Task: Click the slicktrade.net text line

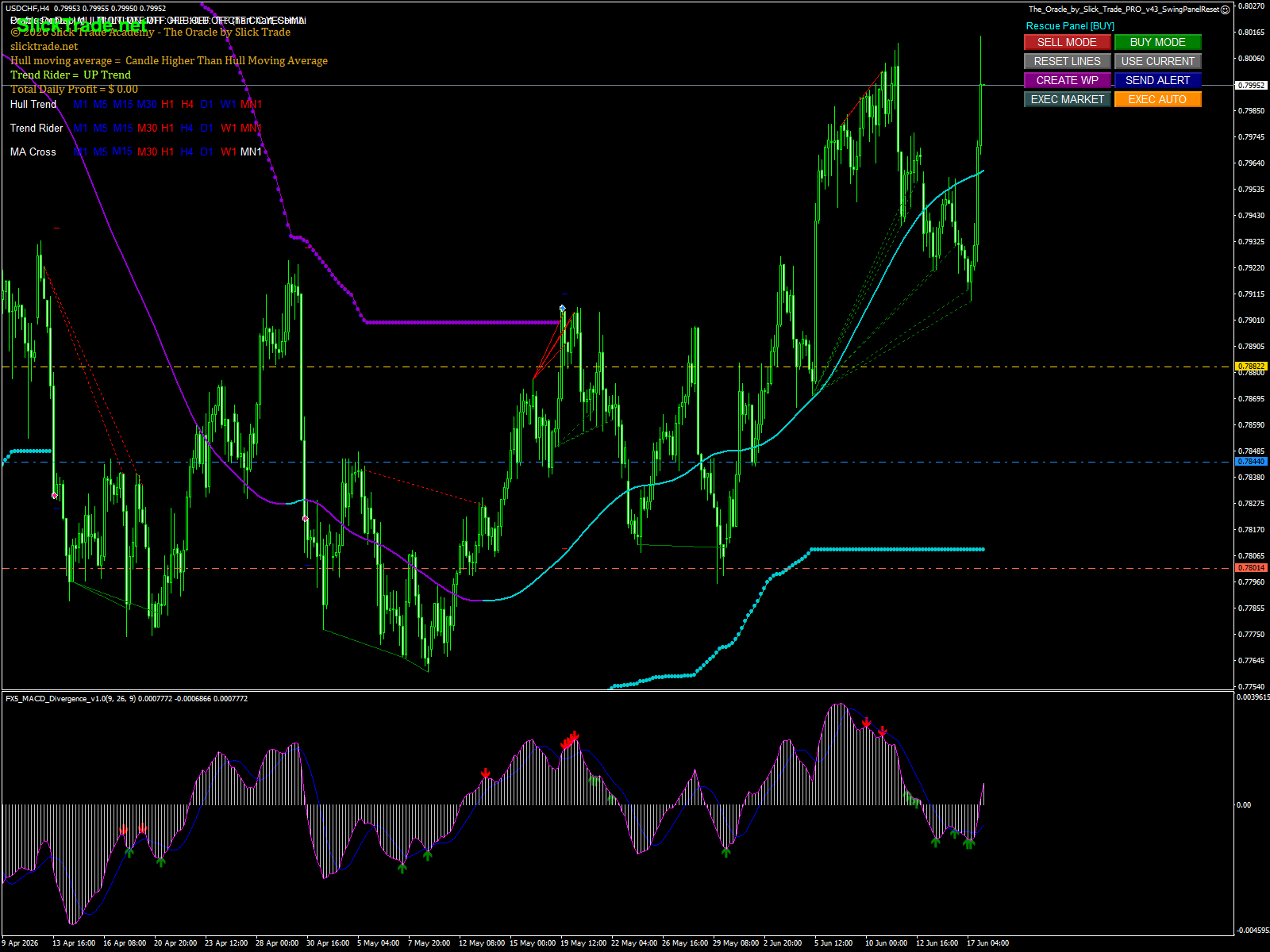Action: (44, 46)
